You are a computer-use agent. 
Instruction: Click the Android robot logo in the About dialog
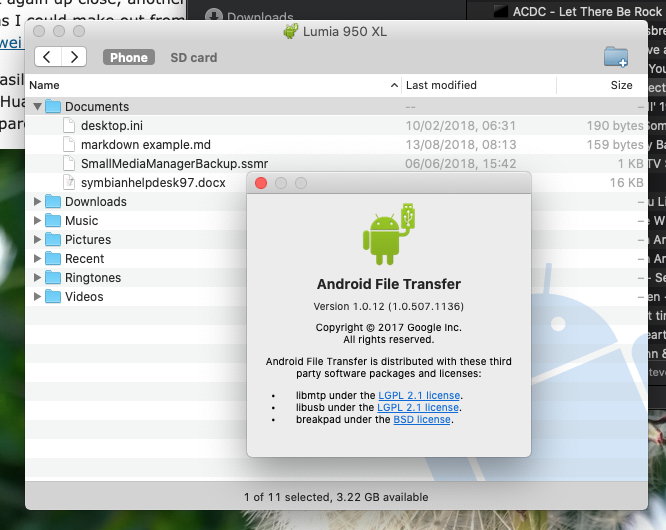[389, 234]
